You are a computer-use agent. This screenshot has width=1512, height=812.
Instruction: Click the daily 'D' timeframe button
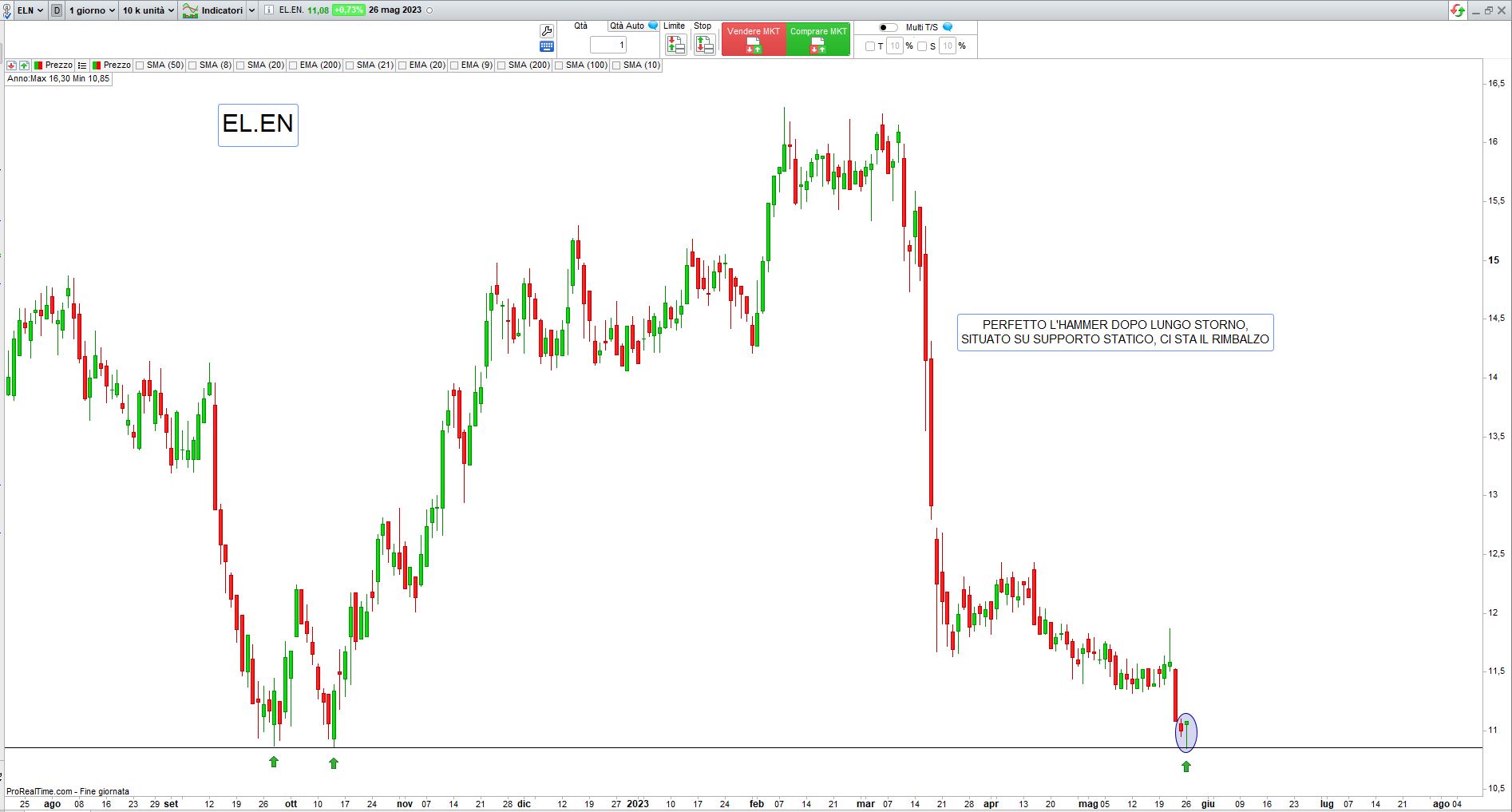57,10
